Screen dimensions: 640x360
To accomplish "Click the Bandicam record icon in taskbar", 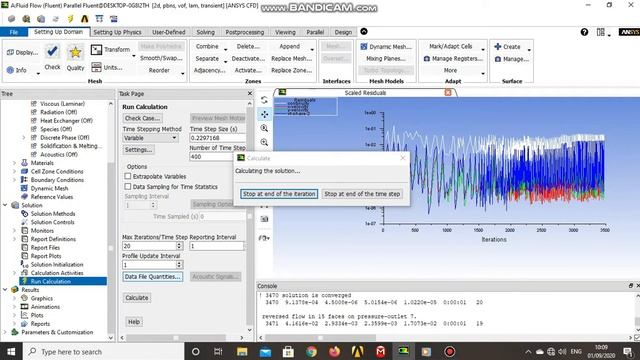I will coord(449,351).
